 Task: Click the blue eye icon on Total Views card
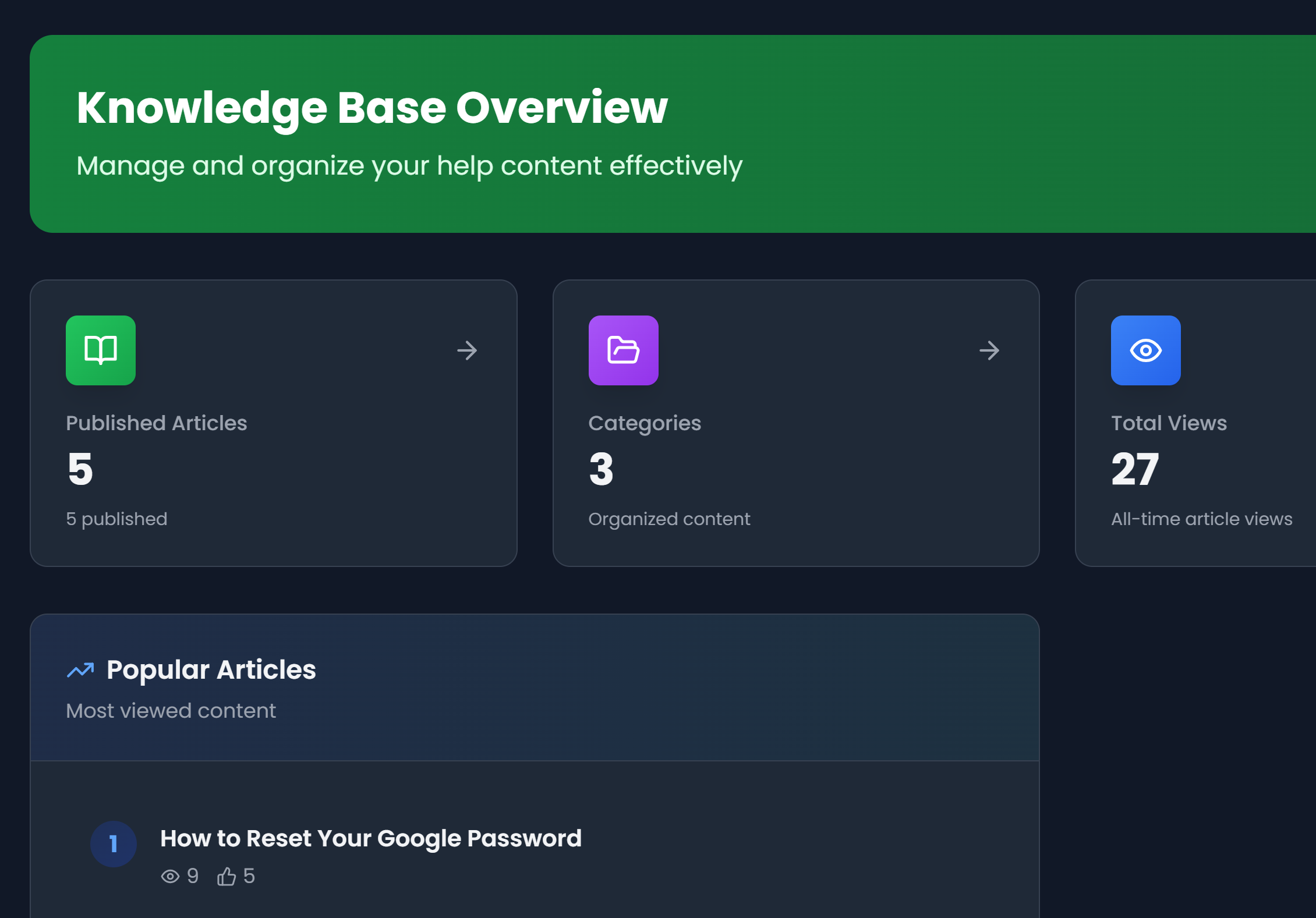tap(1145, 350)
